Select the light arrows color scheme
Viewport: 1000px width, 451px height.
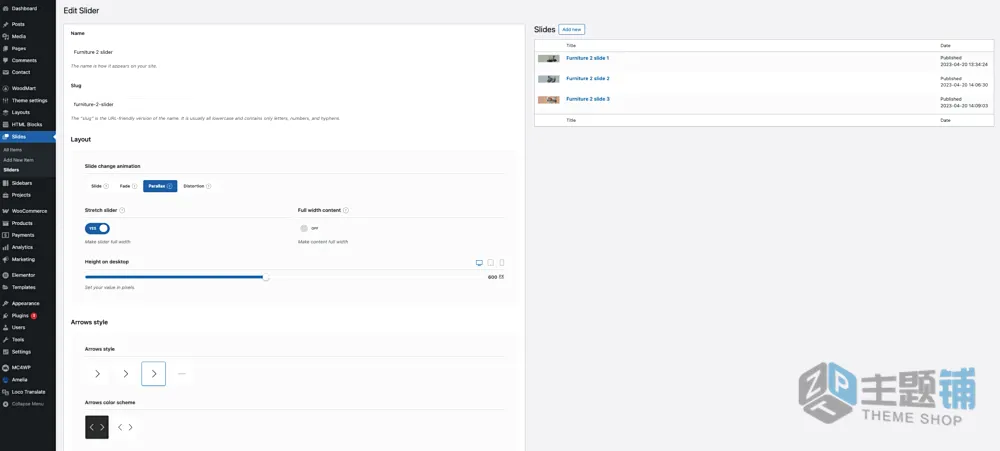click(x=126, y=427)
